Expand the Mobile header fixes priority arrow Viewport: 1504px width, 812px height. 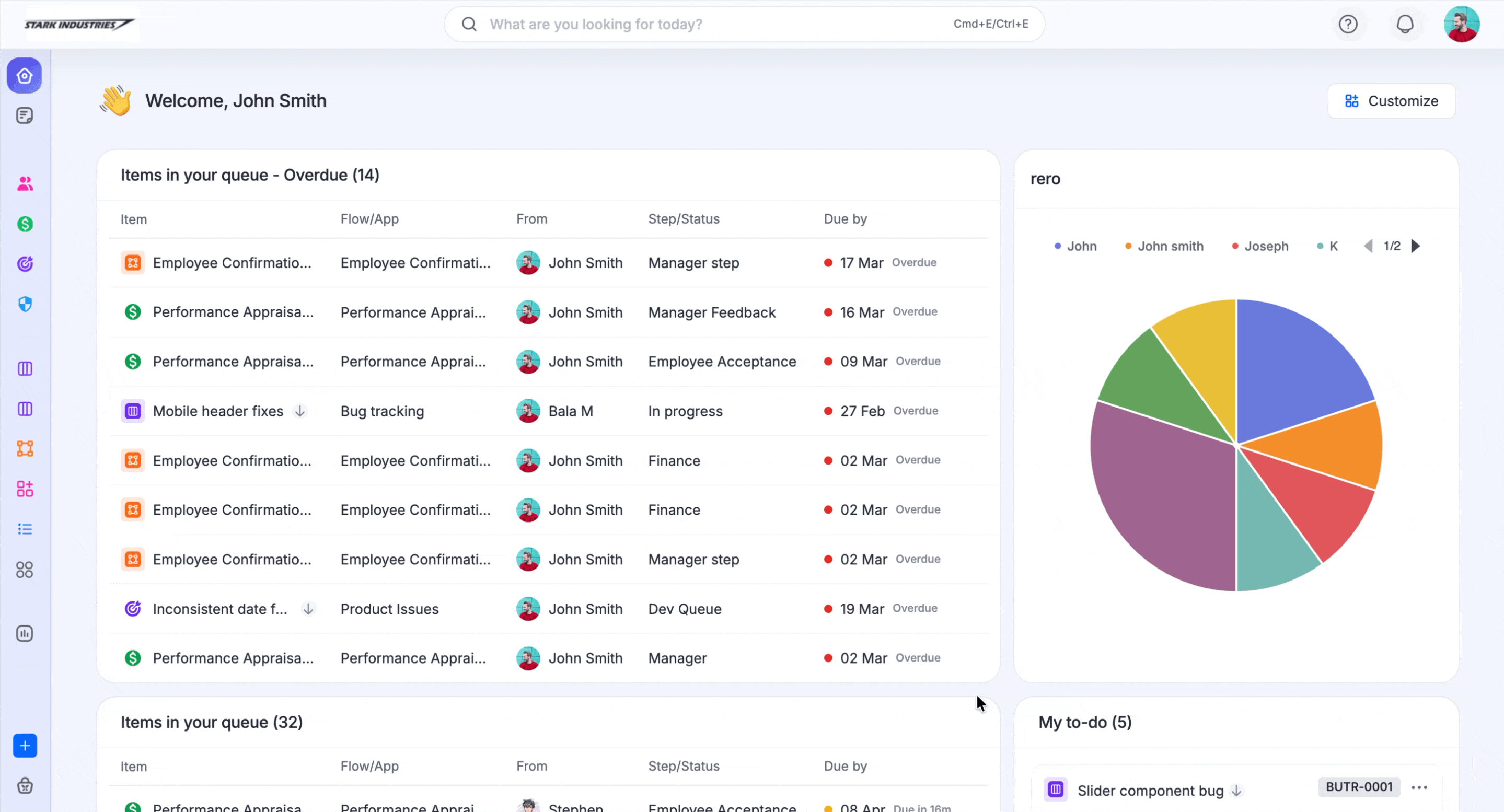click(299, 411)
